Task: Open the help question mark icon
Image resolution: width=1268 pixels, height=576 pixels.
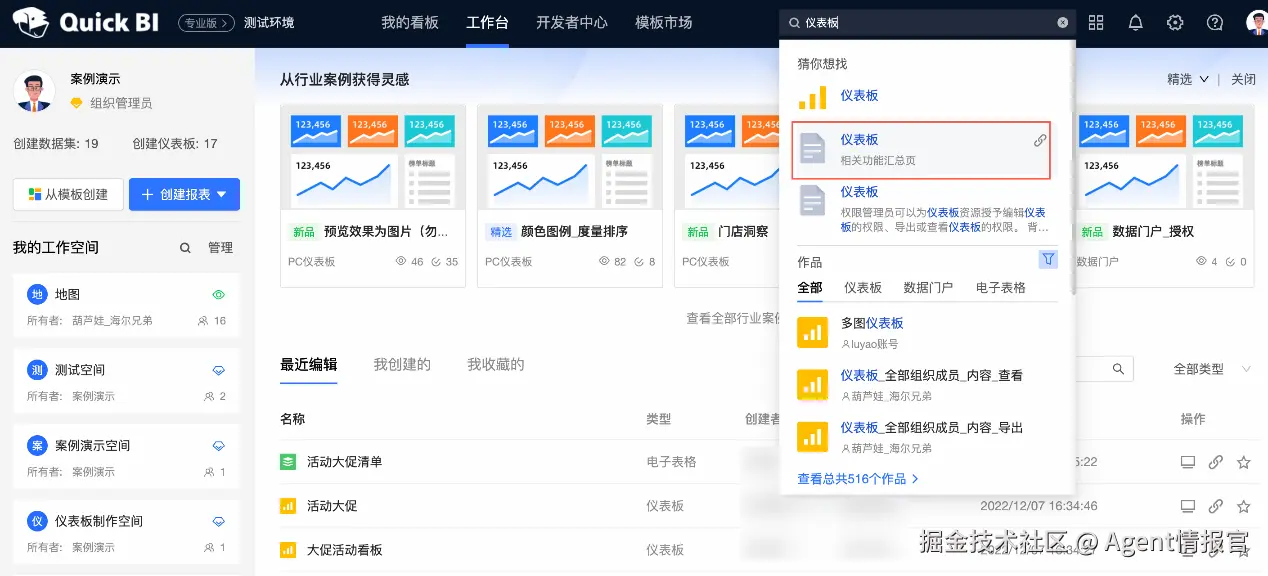Action: click(x=1215, y=22)
